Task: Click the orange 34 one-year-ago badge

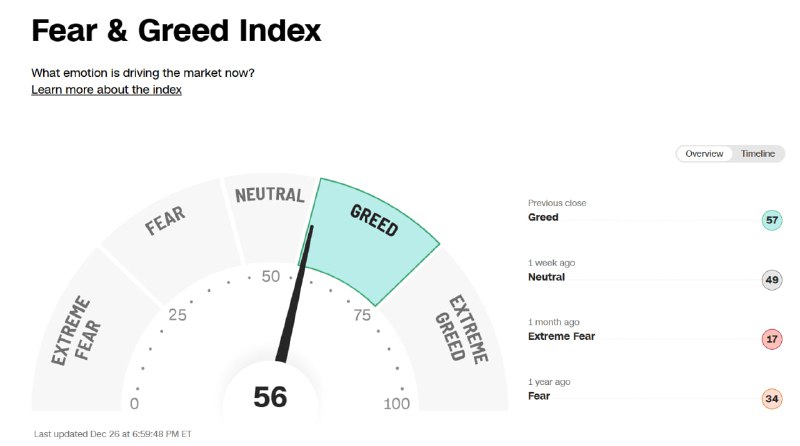Action: 771,399
